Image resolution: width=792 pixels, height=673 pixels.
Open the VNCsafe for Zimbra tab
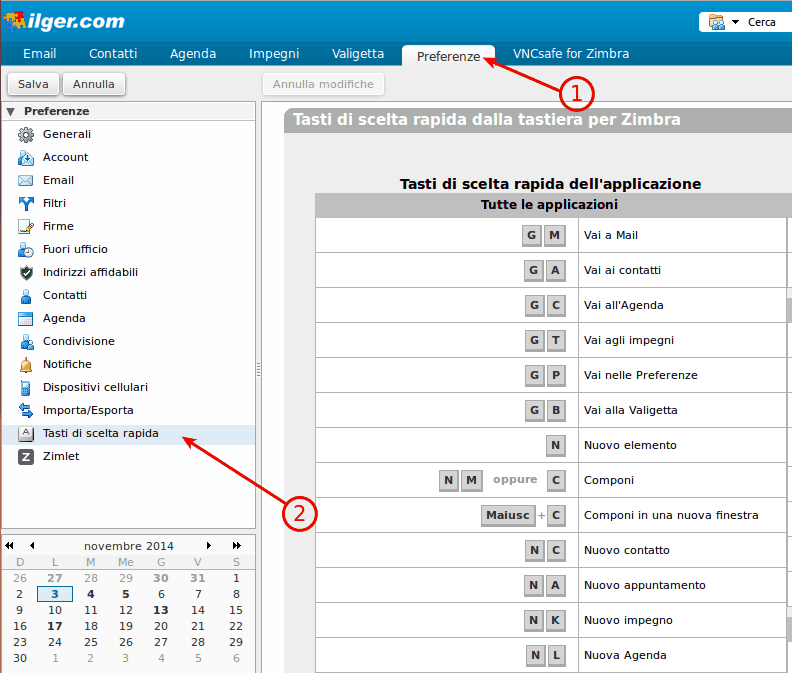tap(571, 54)
